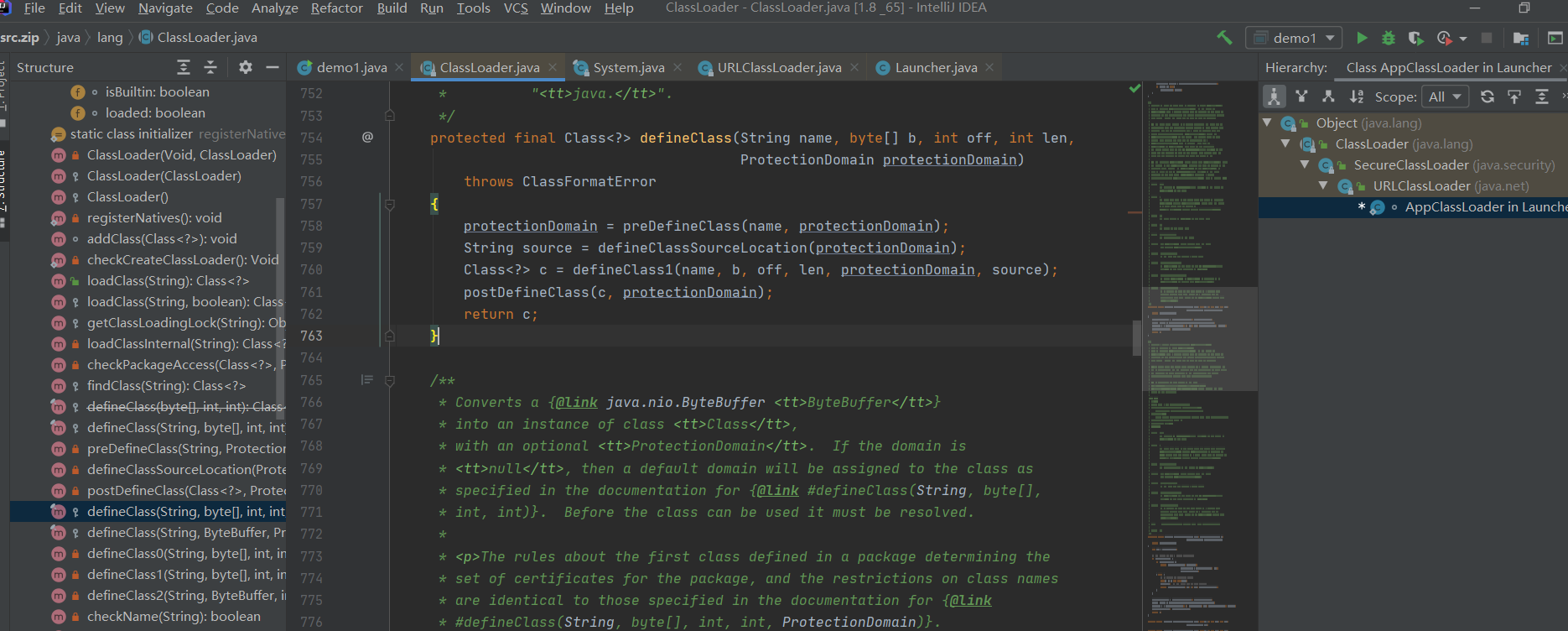Open the profiler options dropdown arrow
The width and height of the screenshot is (1568, 631).
[x=1463, y=39]
